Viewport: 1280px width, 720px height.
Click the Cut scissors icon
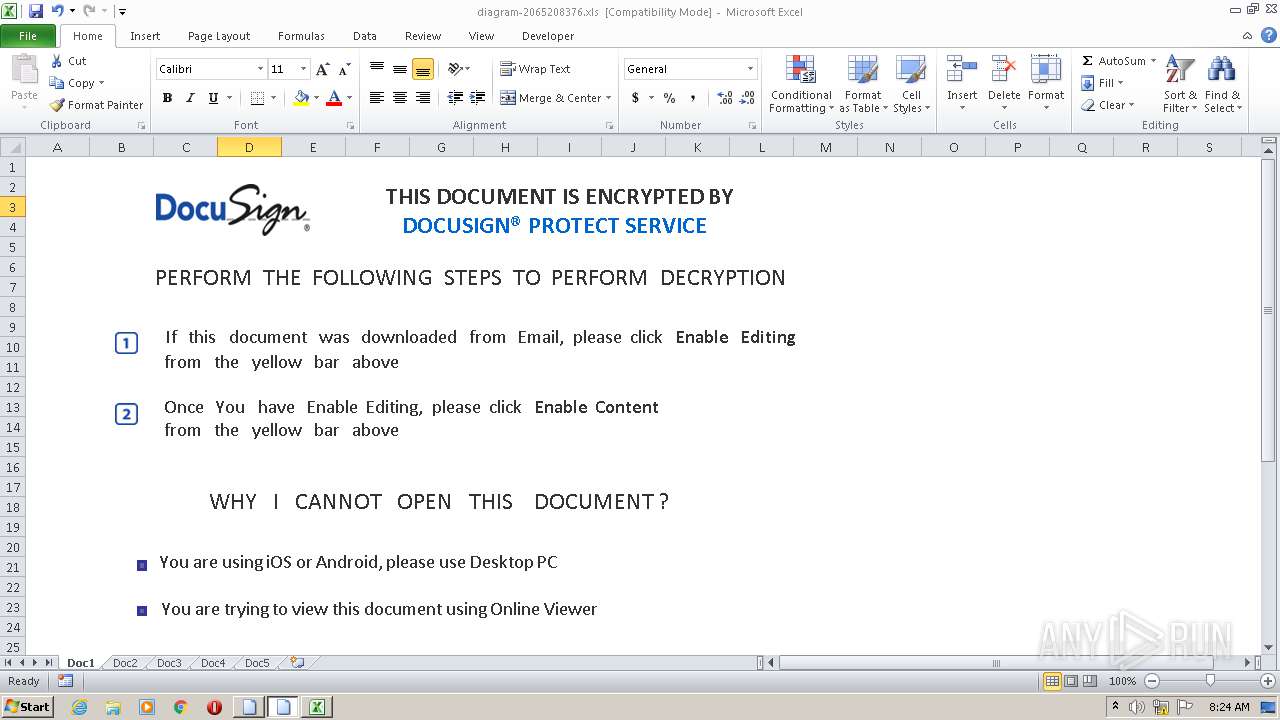[57, 61]
